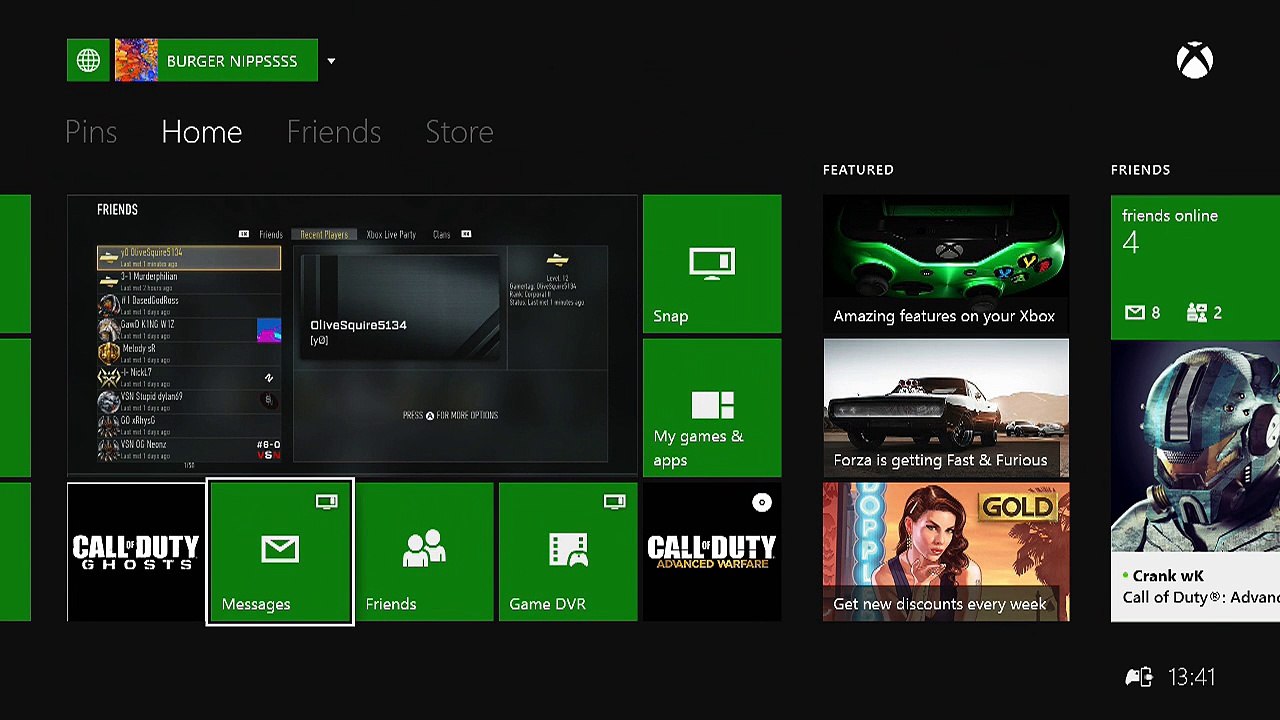Launch Call of Duty Advanced Warfare tile
This screenshot has height=720, width=1280.
point(712,552)
